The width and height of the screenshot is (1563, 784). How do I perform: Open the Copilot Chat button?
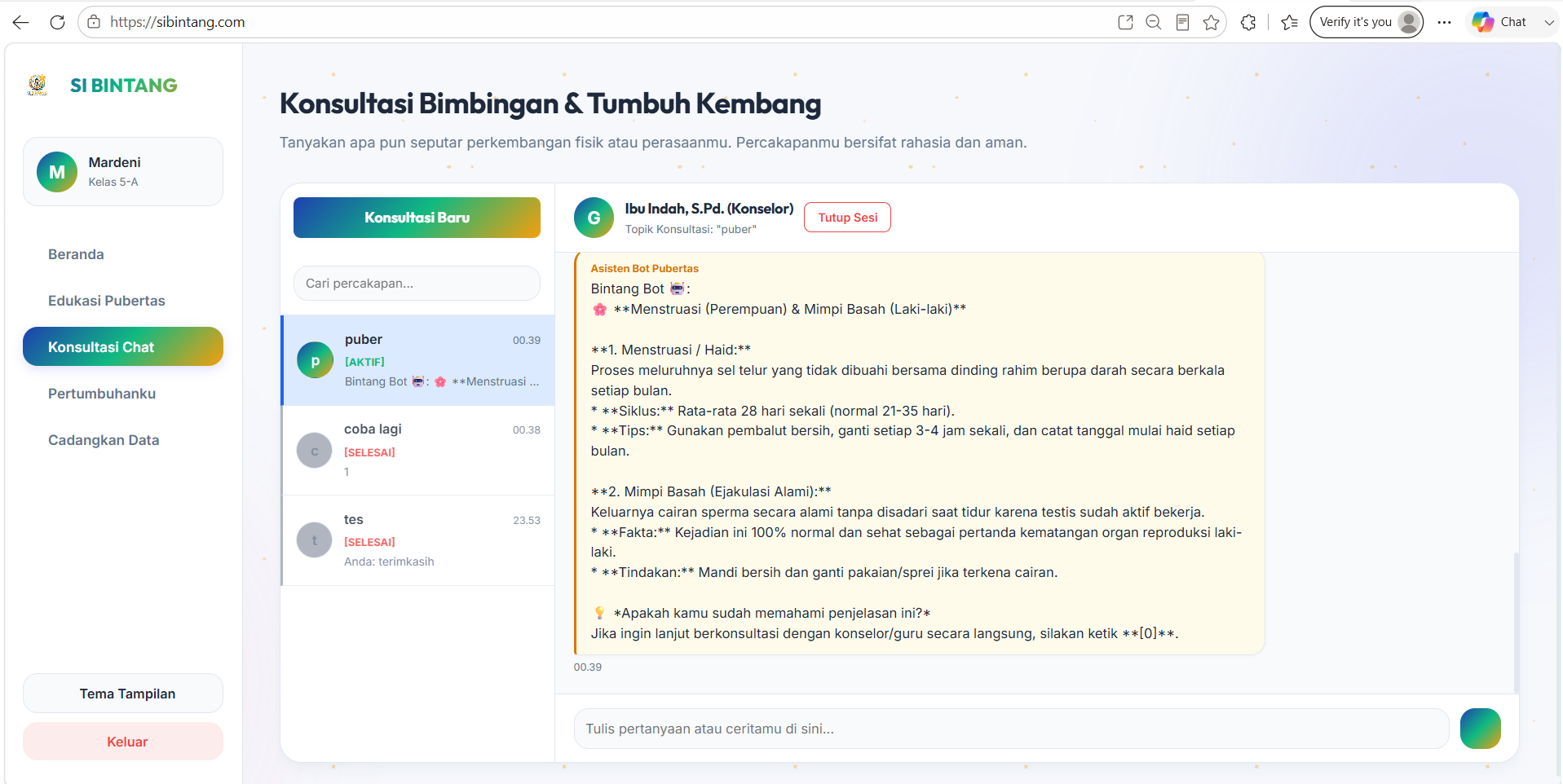(1500, 22)
